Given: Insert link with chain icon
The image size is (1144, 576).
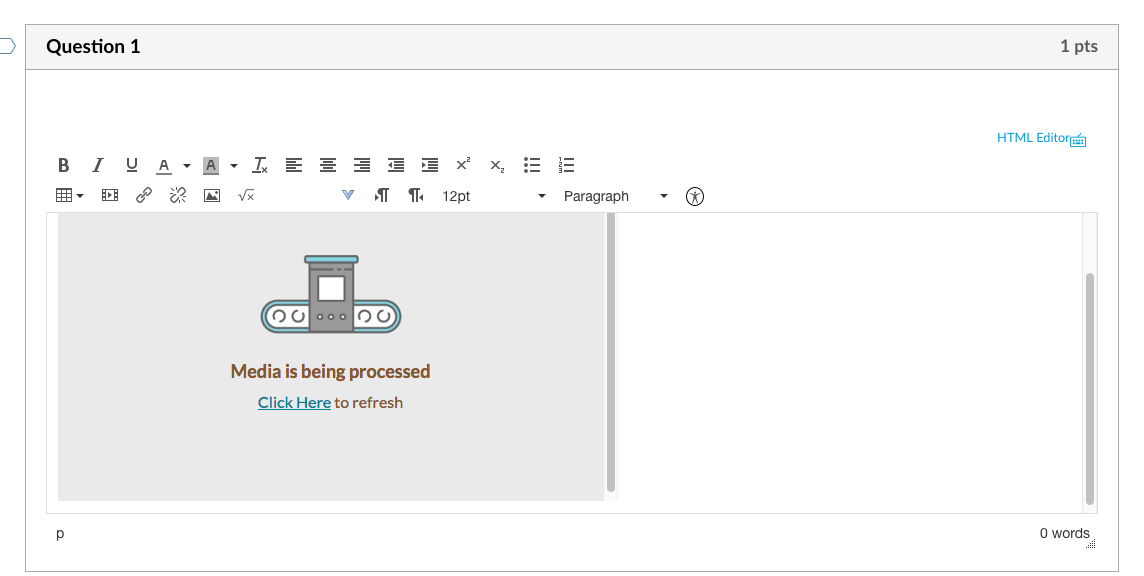Looking at the screenshot, I should tap(144, 196).
